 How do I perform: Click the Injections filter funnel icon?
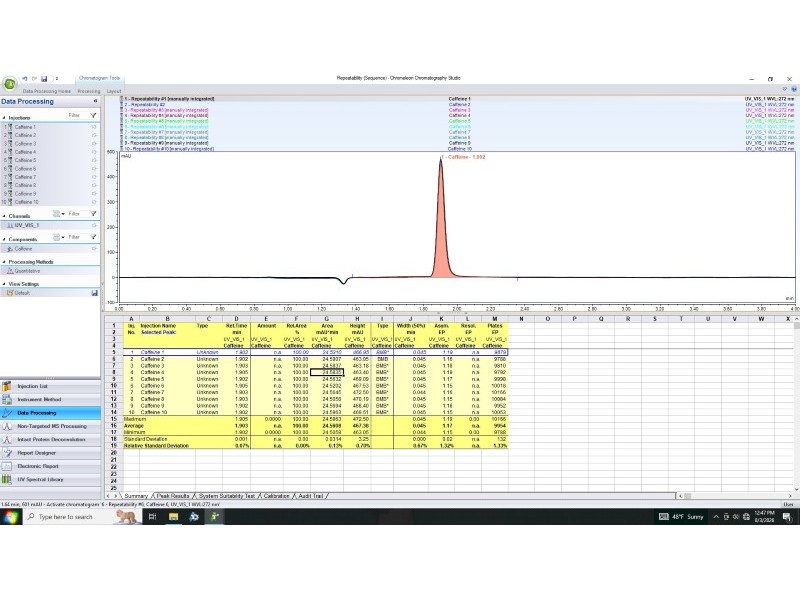[x=93, y=116]
